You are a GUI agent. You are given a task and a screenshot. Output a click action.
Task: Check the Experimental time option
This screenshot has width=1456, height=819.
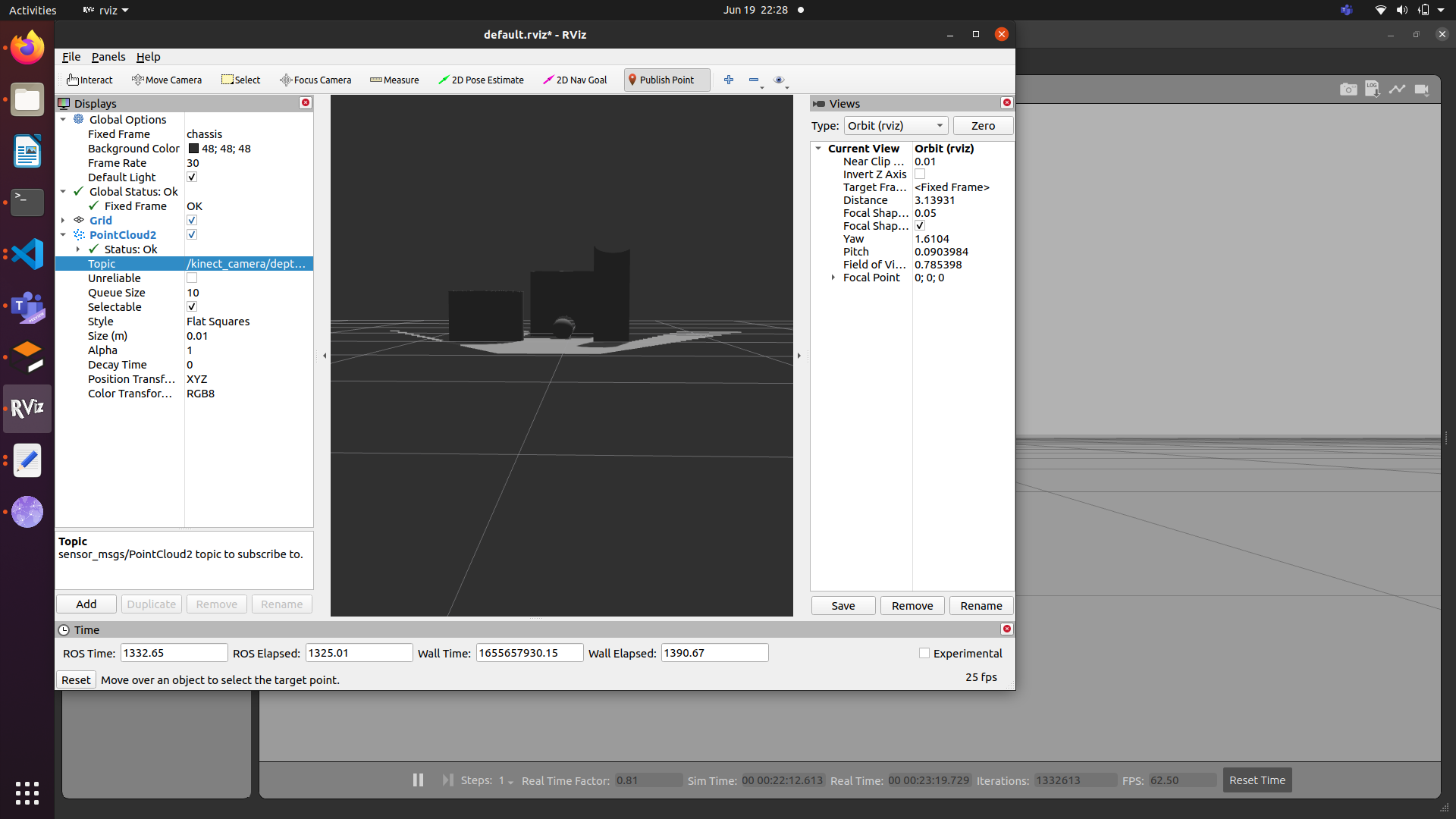[x=924, y=653]
